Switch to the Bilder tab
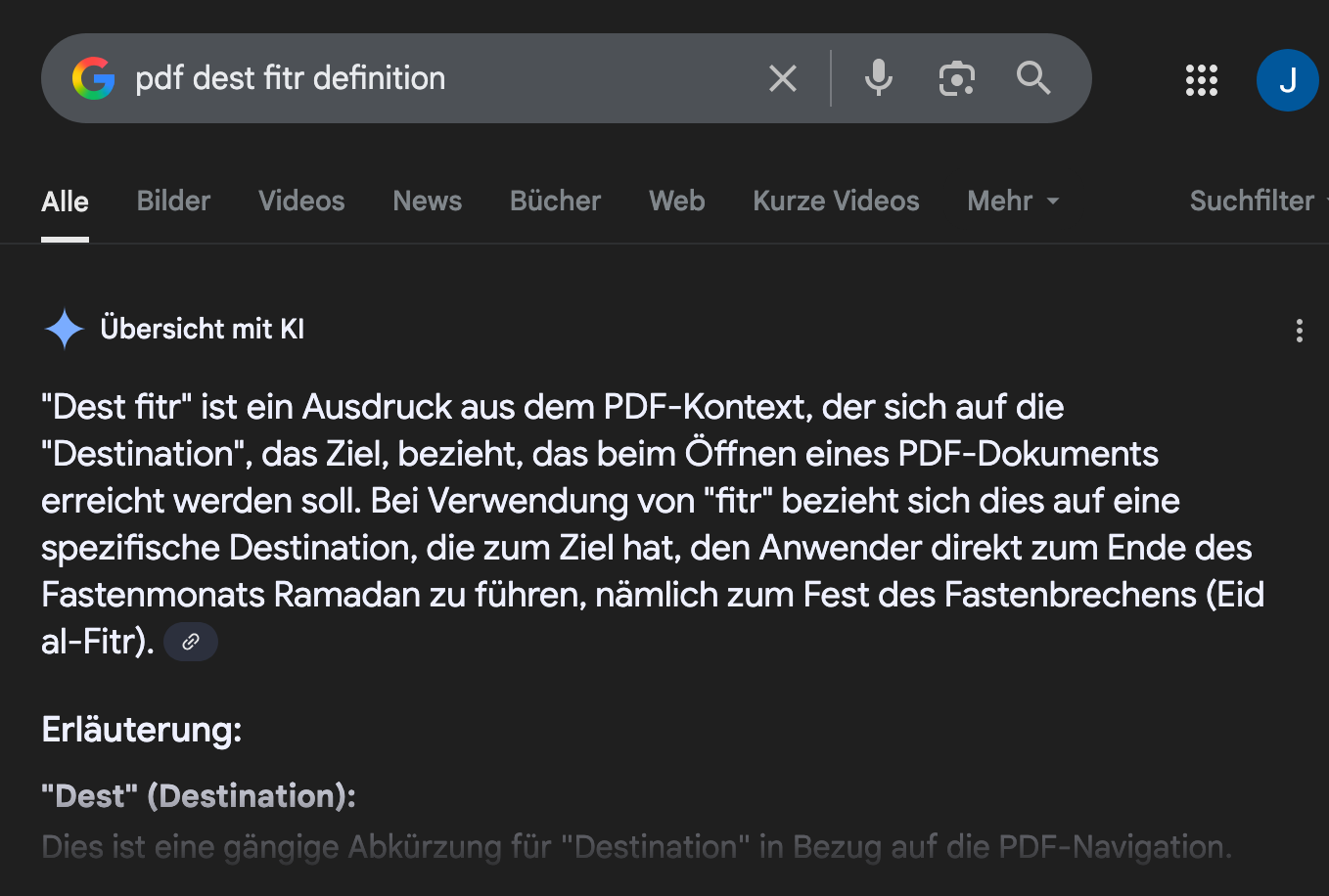 point(173,201)
